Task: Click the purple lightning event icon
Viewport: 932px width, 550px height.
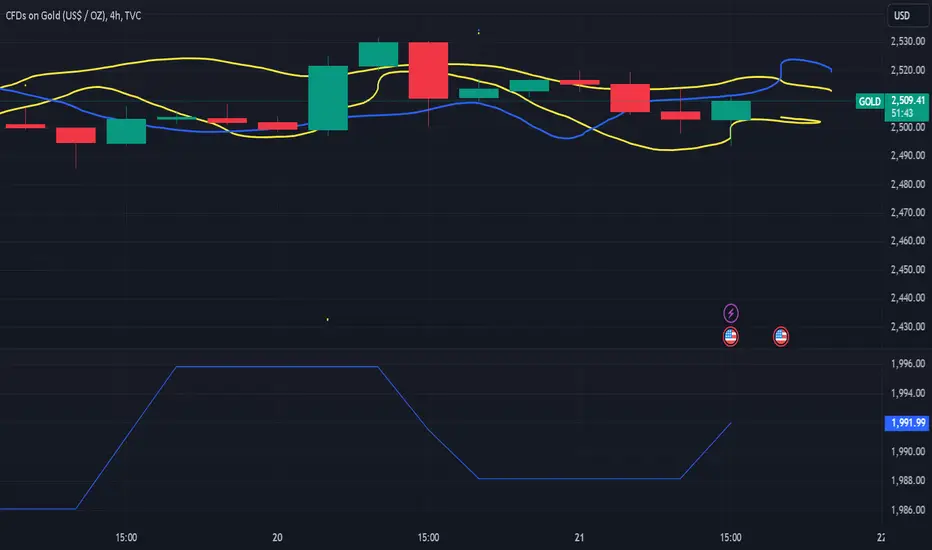Action: coord(731,313)
